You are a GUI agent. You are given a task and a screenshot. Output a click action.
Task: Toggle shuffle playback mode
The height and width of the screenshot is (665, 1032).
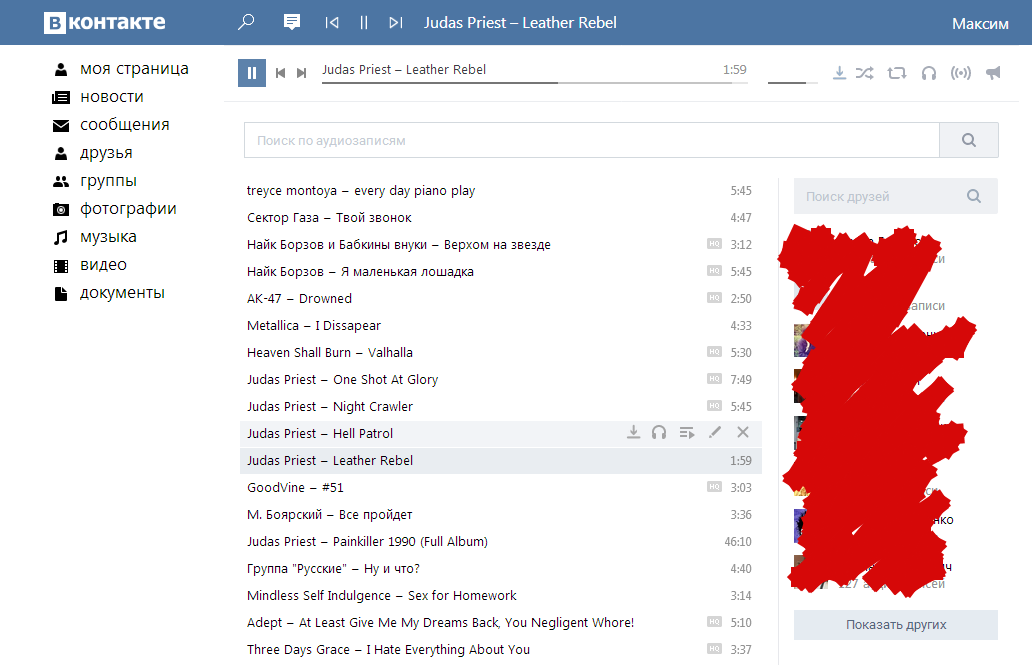click(x=865, y=72)
